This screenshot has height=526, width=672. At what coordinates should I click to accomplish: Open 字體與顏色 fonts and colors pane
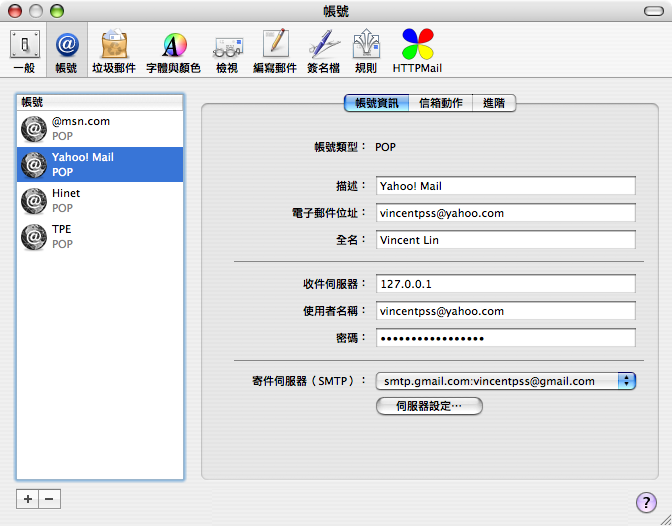173,51
